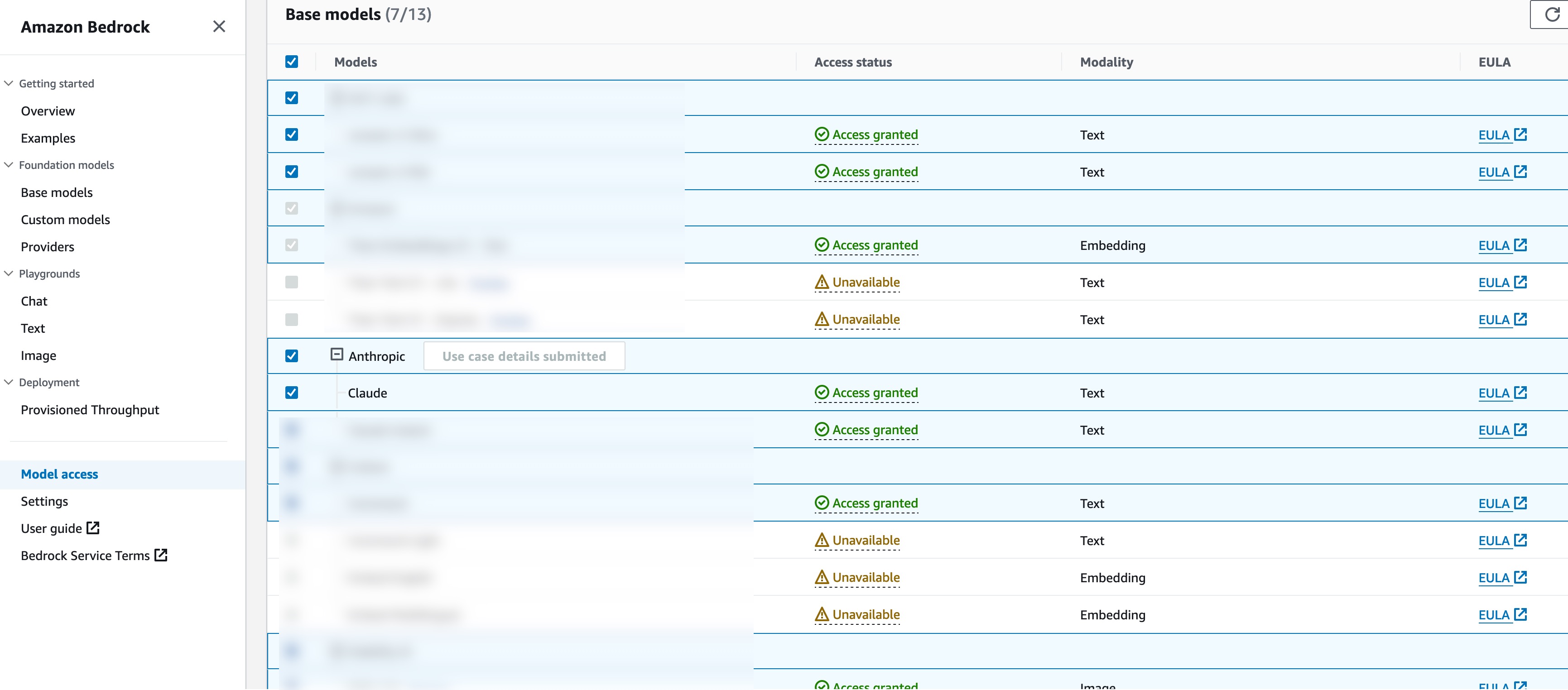Open EULA external icon for Claude row
The image size is (1568, 690).
[1520, 393]
